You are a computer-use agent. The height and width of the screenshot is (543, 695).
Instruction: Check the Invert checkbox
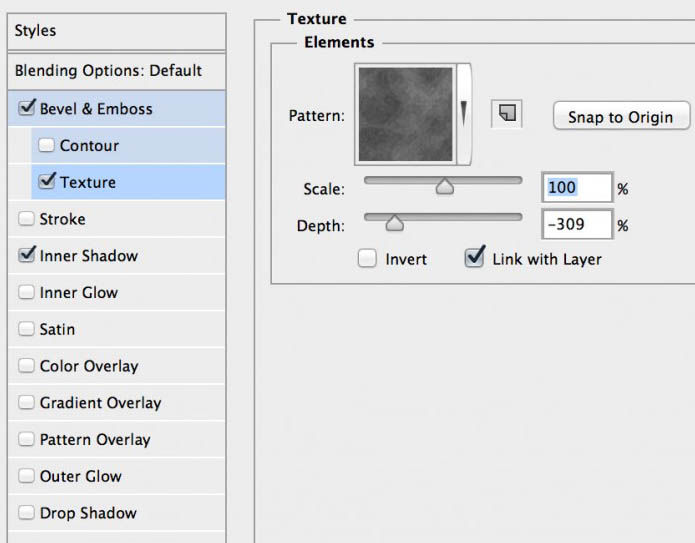[x=367, y=258]
